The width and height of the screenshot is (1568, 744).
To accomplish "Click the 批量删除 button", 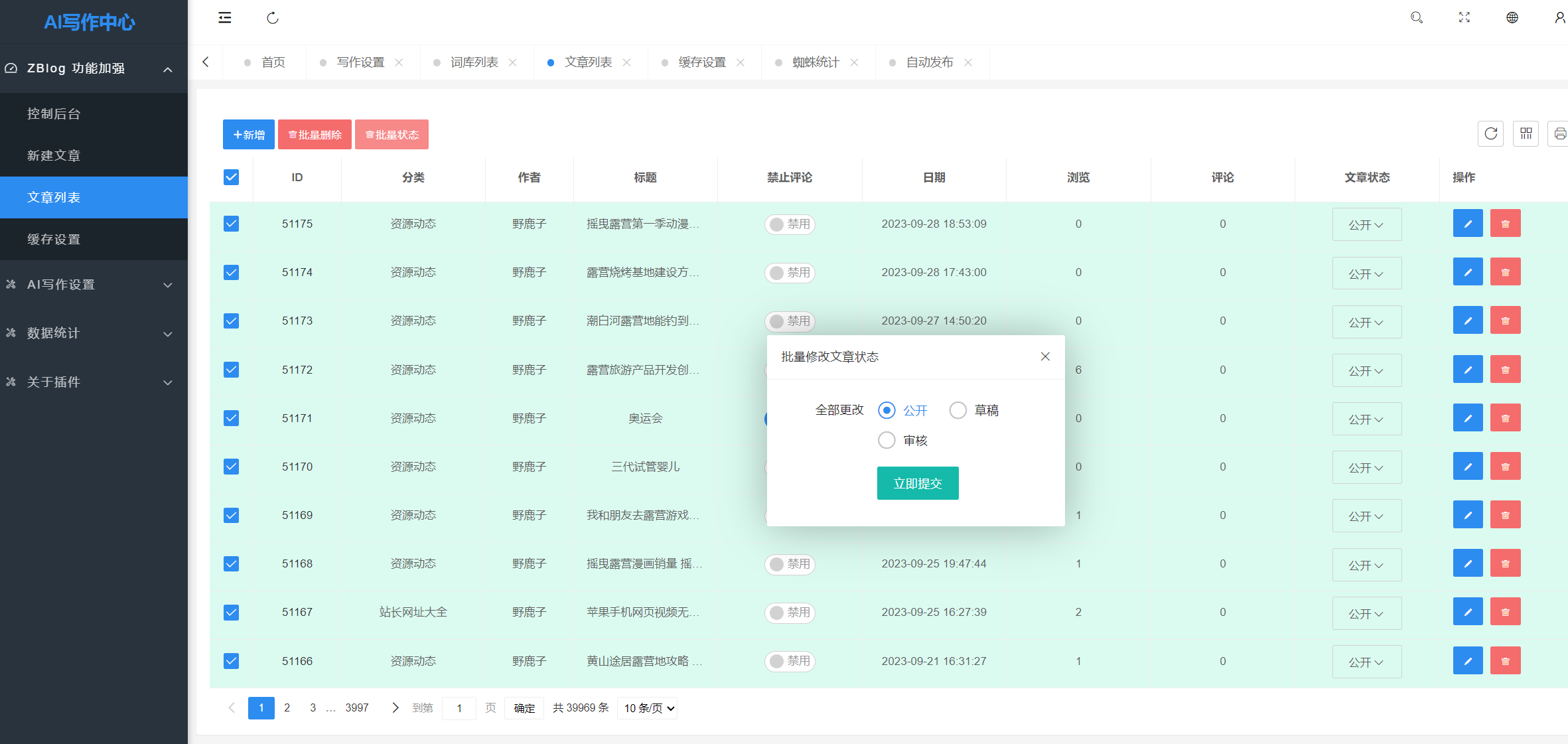I will (x=315, y=135).
